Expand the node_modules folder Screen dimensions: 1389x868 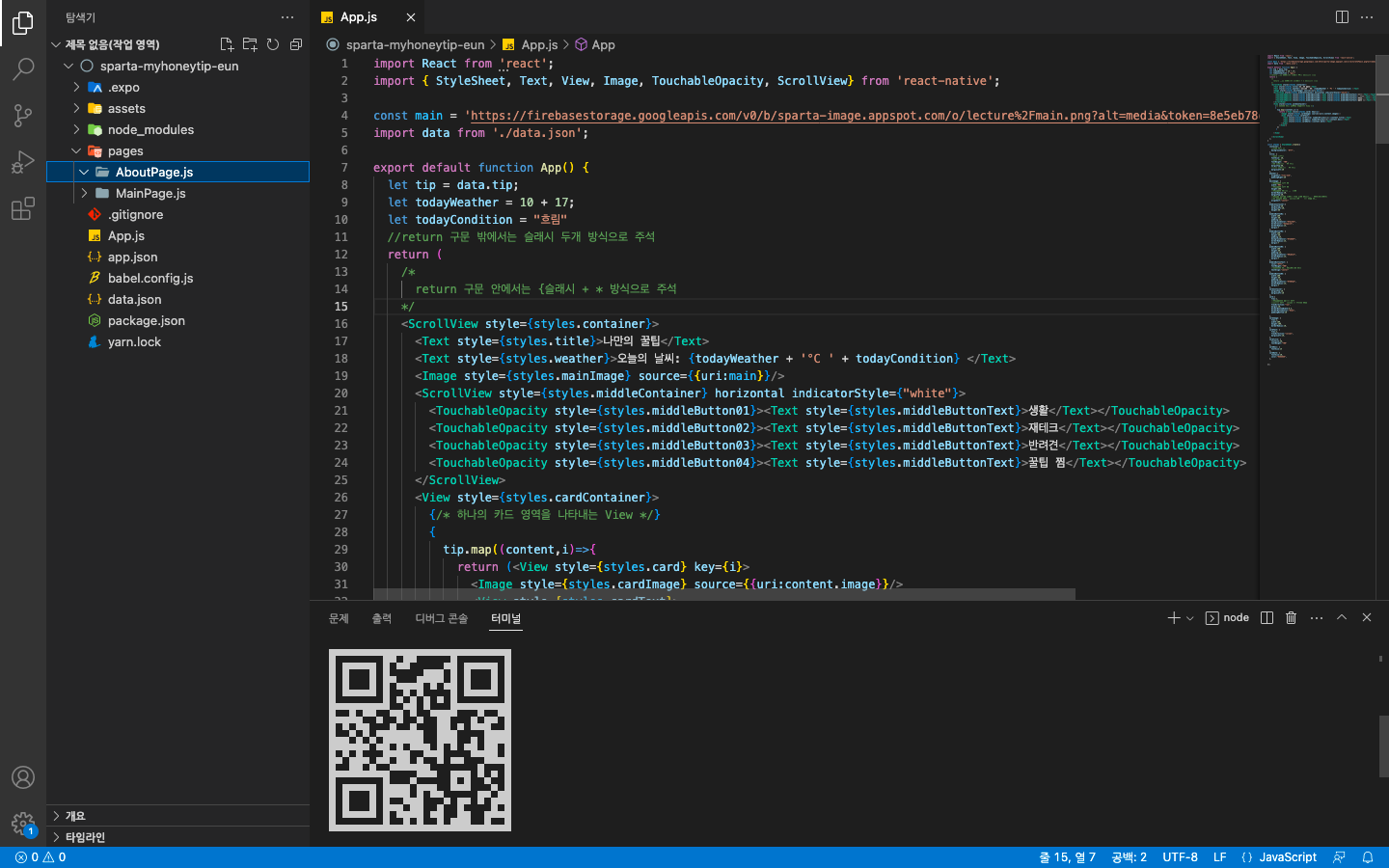point(76,129)
